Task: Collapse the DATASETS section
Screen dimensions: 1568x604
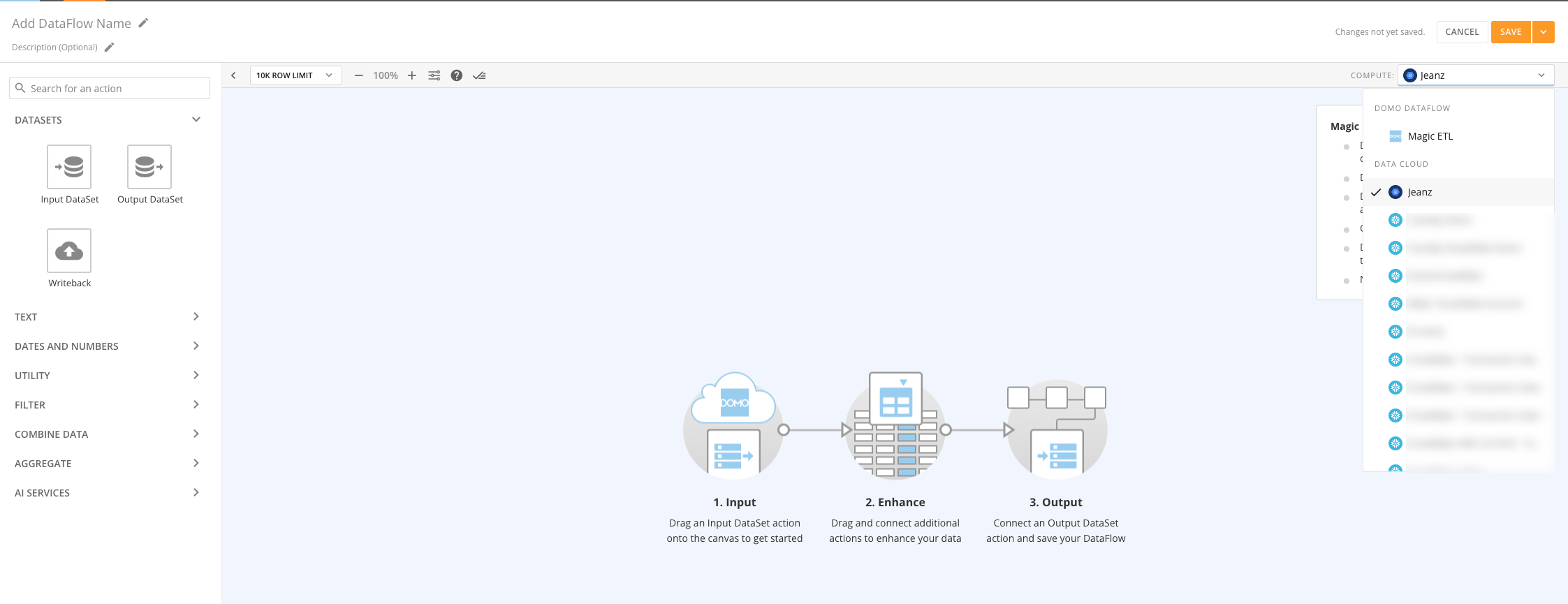Action: (x=196, y=119)
